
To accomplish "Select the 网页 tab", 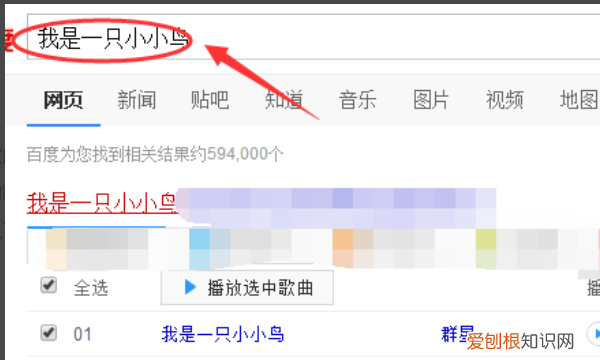I will 63,100.
